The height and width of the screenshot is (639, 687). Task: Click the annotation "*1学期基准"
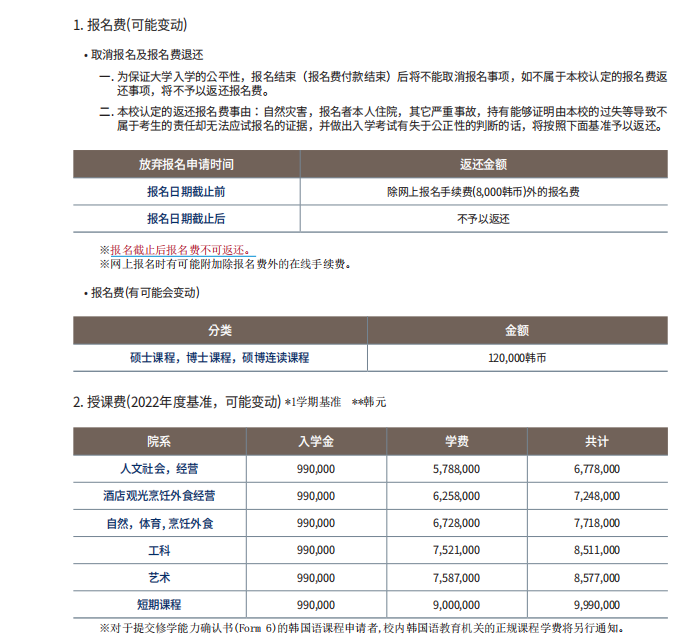(x=313, y=402)
